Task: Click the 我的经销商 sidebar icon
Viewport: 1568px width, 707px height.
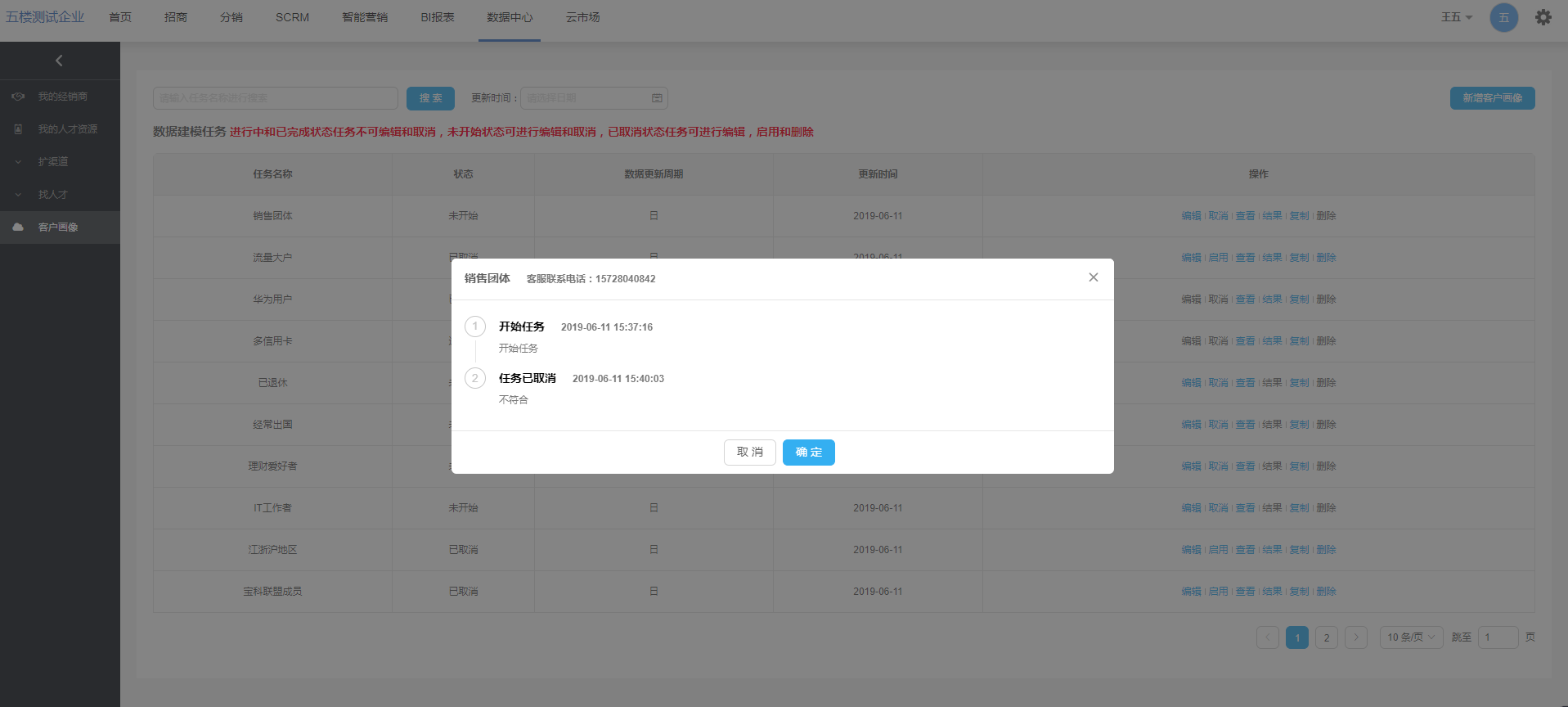Action: pyautogui.click(x=18, y=97)
